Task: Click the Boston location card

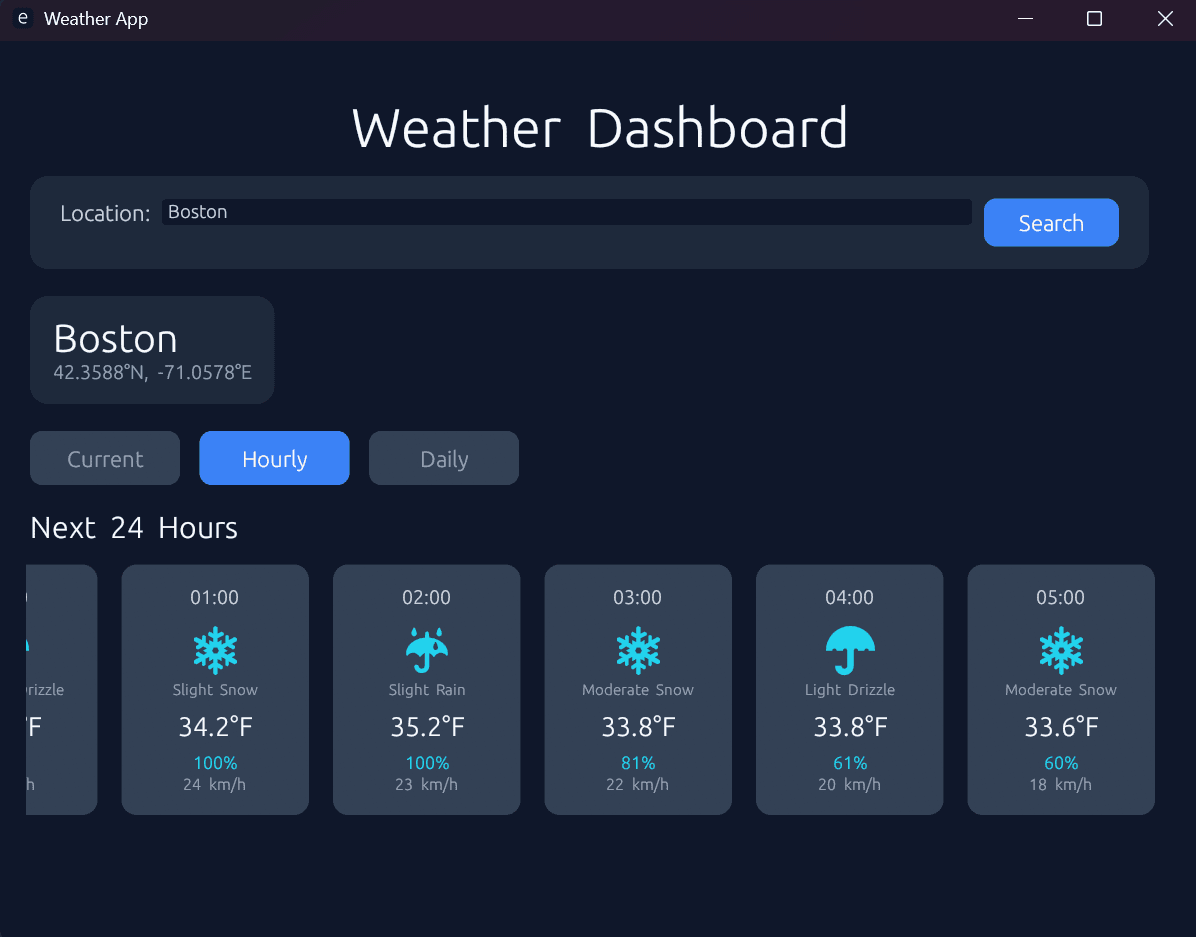Action: coord(152,350)
